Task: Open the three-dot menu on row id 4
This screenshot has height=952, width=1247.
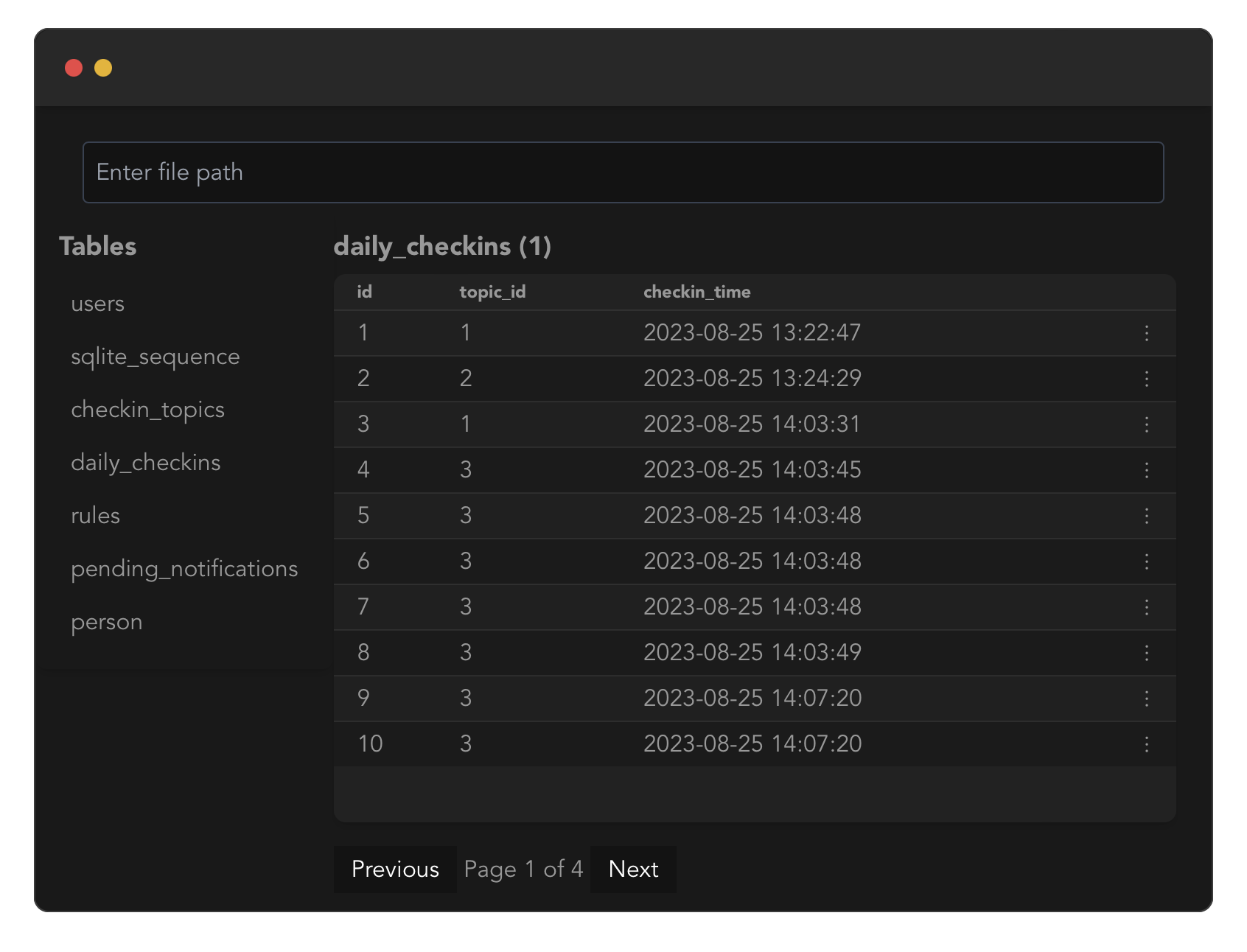Action: click(1146, 470)
